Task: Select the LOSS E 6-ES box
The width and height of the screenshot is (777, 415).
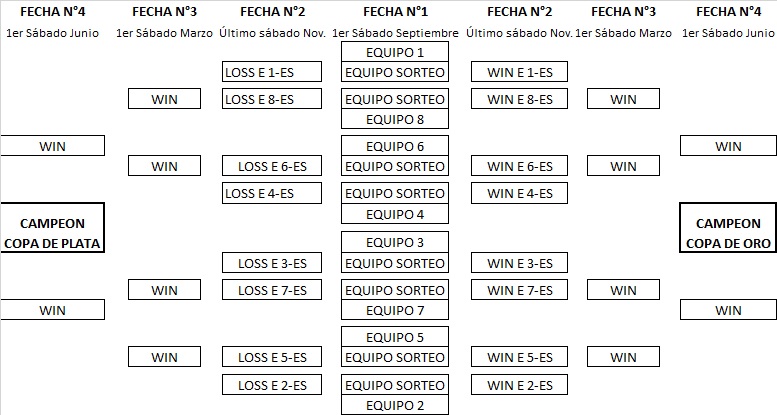Action: 272,166
